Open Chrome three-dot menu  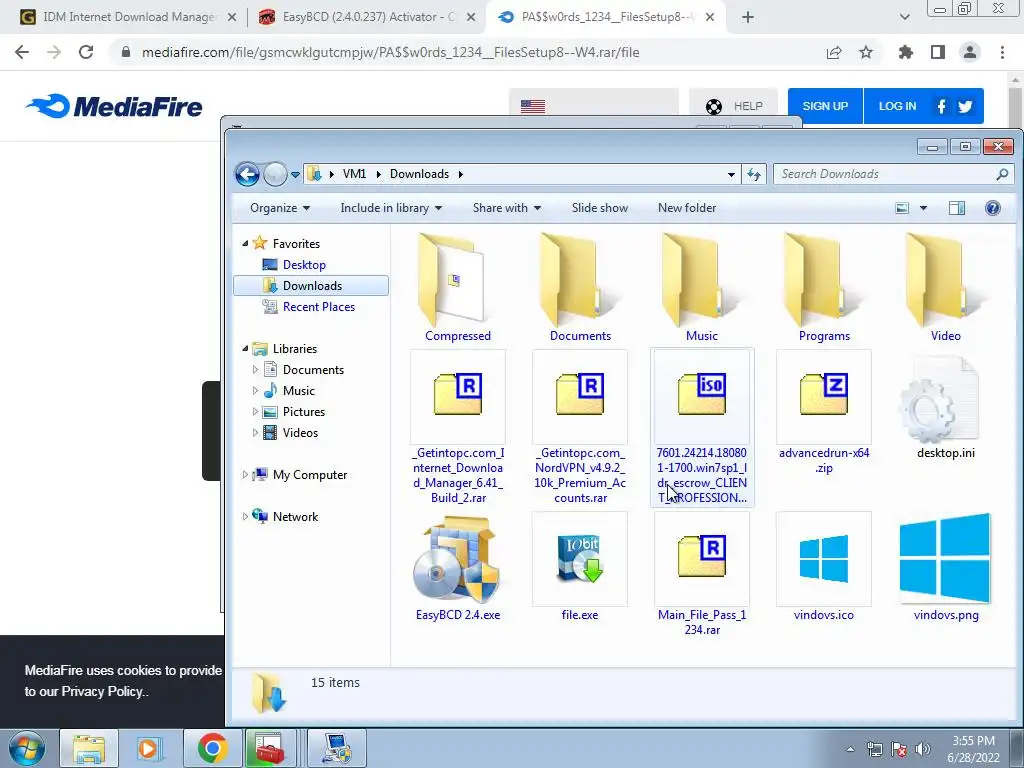(1002, 52)
